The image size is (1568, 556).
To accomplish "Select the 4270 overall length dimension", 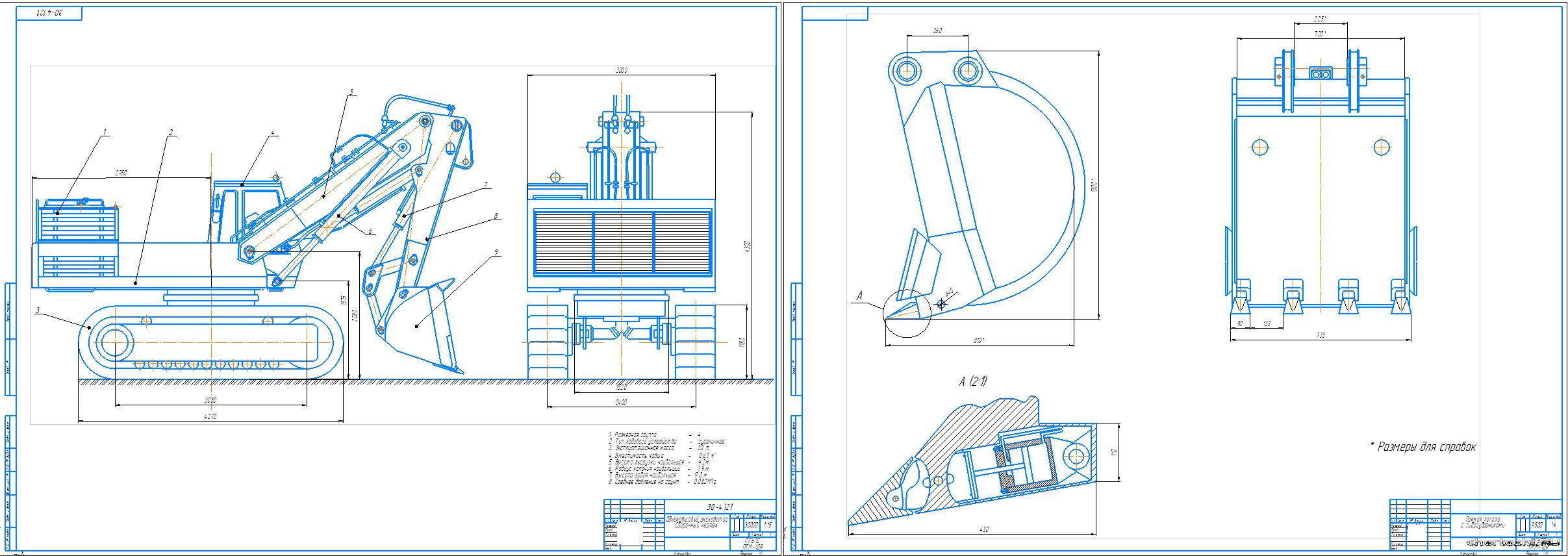I will pos(210,416).
